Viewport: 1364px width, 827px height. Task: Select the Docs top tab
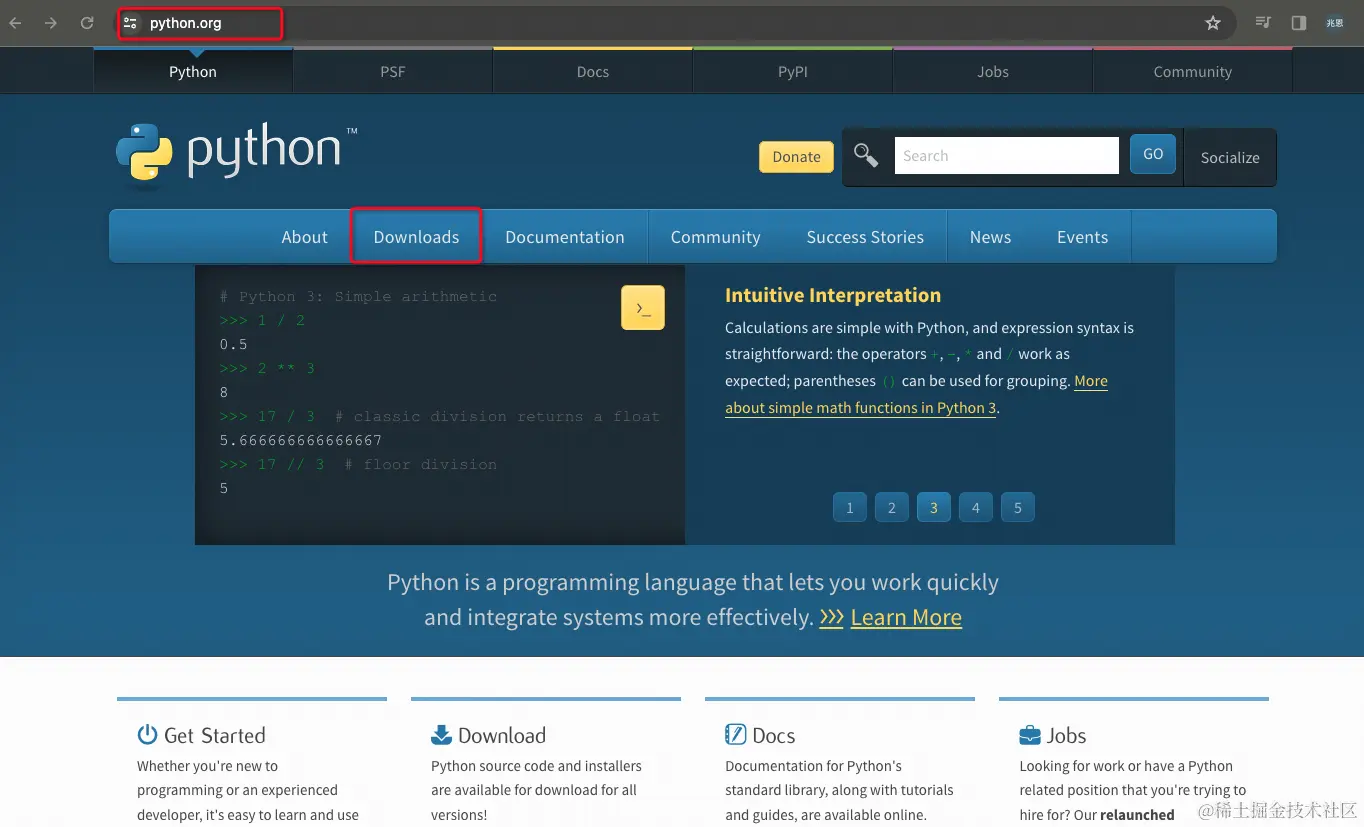coord(593,72)
